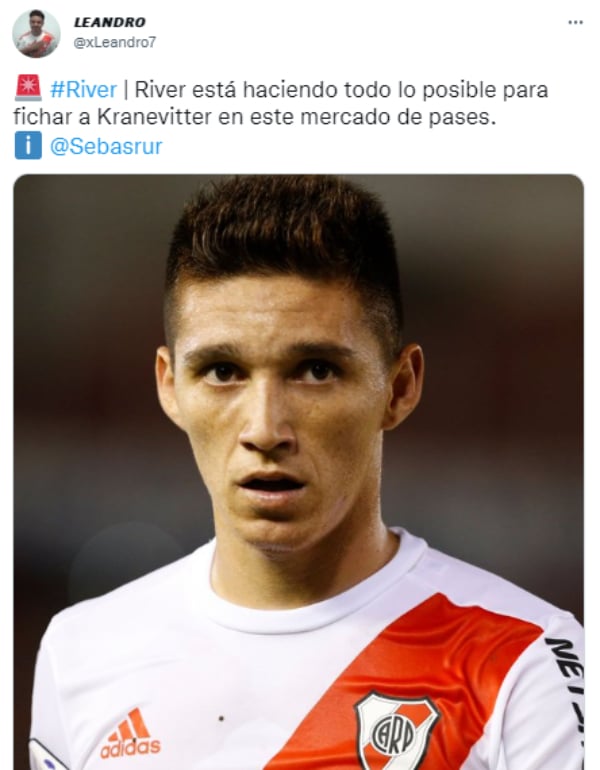Open the three-dot more options menu
The height and width of the screenshot is (770, 600).
tap(575, 23)
